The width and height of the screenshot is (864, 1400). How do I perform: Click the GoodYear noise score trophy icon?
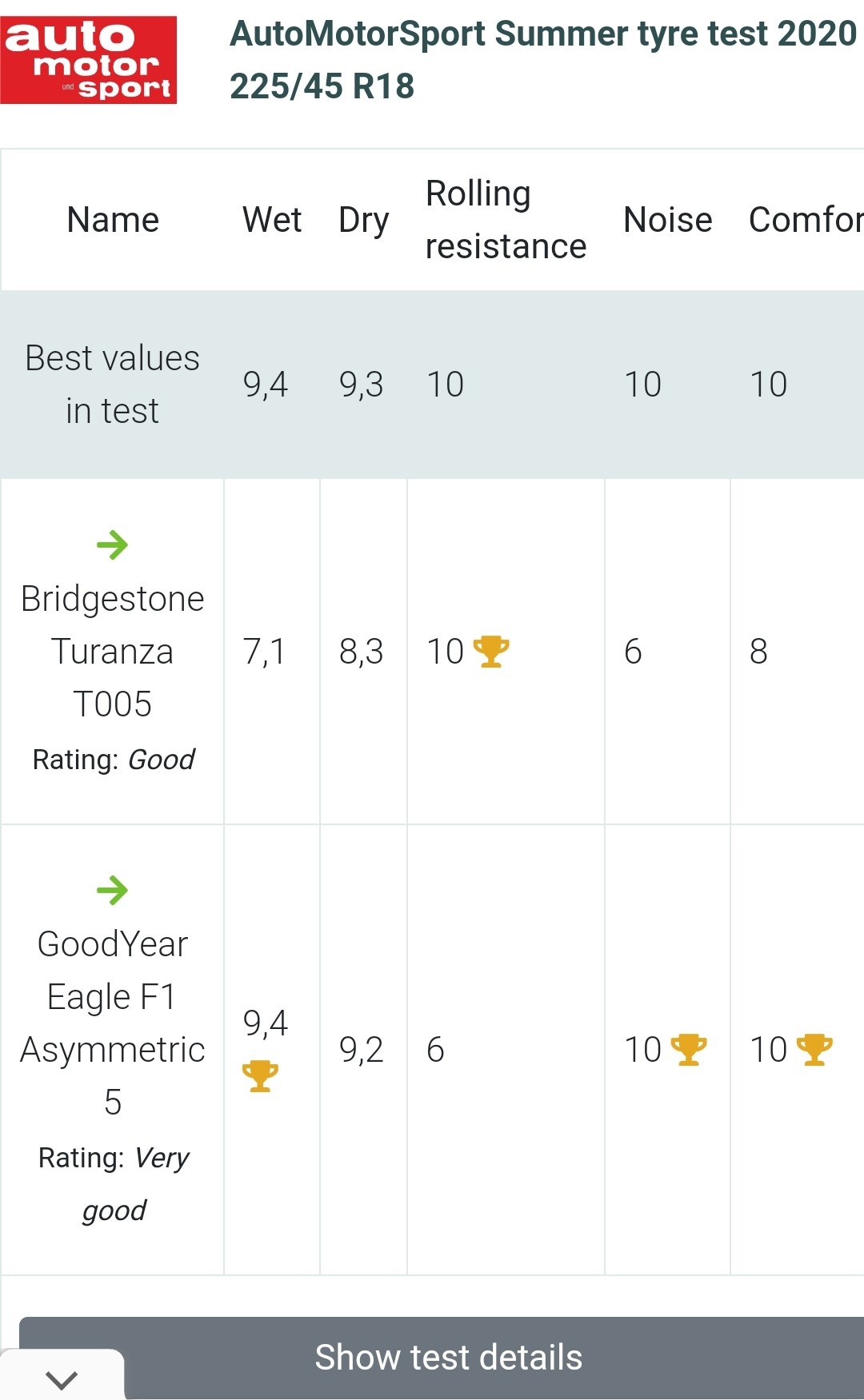coord(689,1050)
